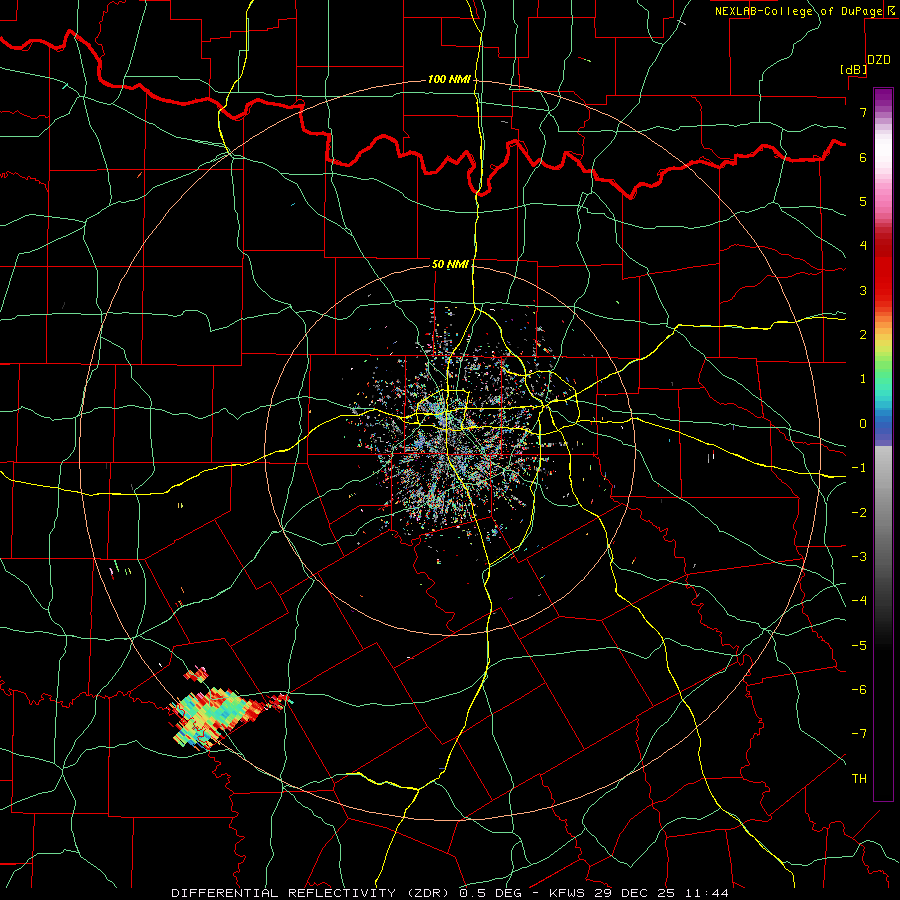Viewport: 900px width, 900px height.
Task: Click the 3 value on the dB scale
Action: tap(863, 290)
